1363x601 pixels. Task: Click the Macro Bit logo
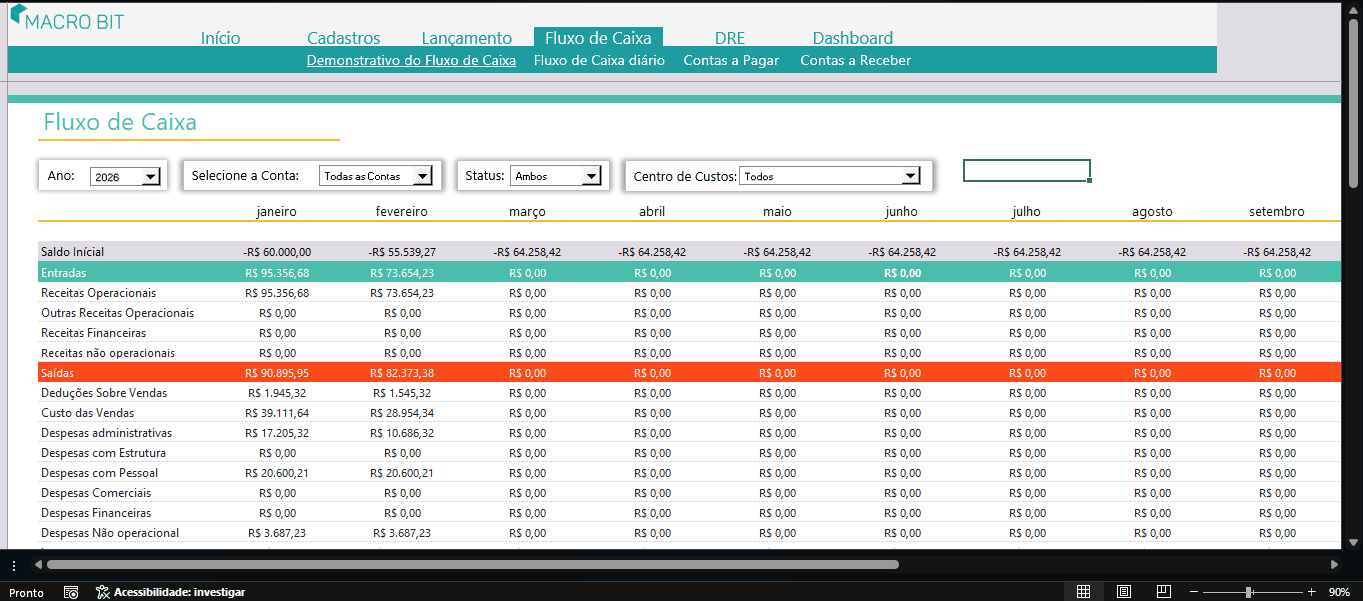[x=67, y=20]
